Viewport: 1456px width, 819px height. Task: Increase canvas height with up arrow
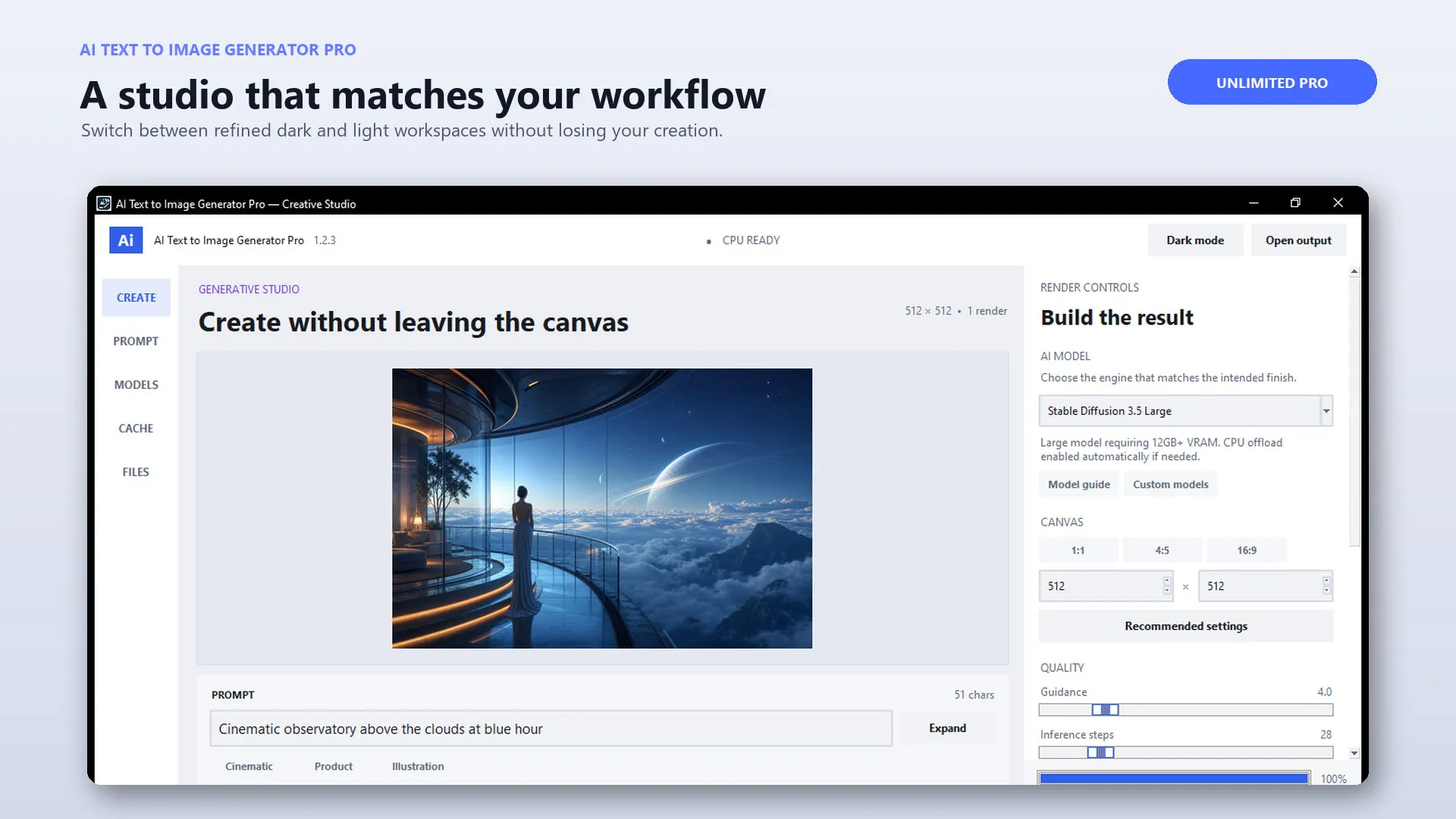[x=1326, y=581]
